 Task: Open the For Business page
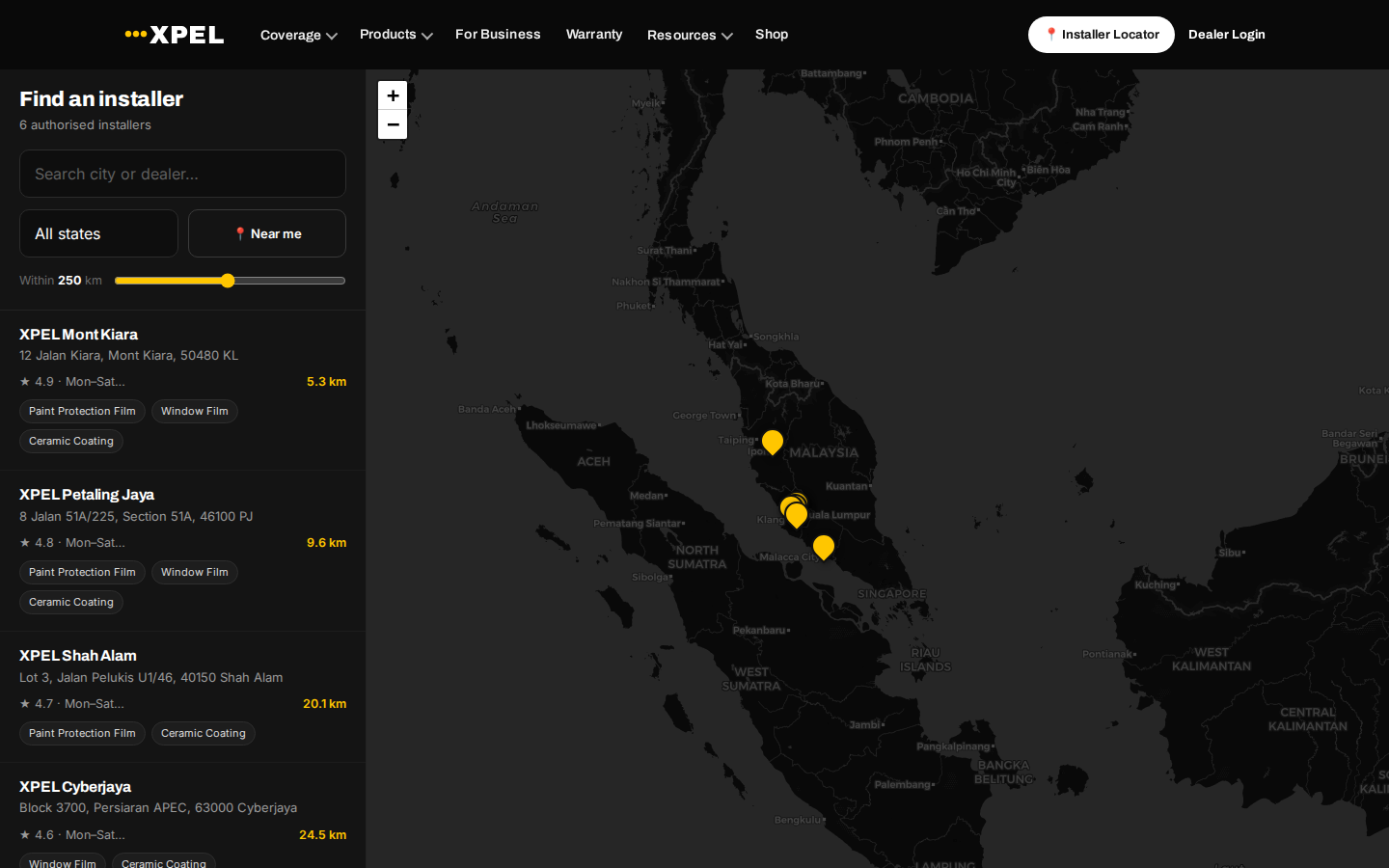pos(498,34)
